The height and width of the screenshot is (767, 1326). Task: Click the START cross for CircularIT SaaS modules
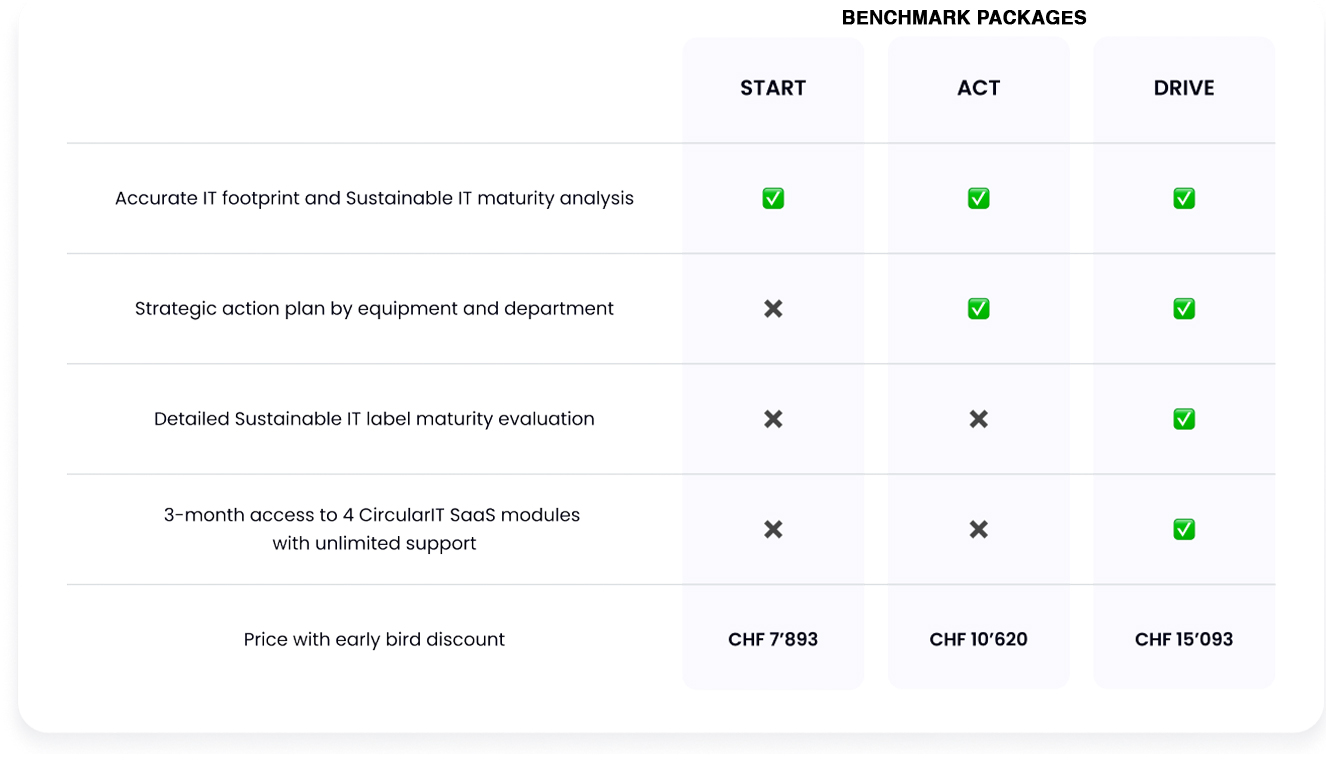pyautogui.click(x=773, y=529)
